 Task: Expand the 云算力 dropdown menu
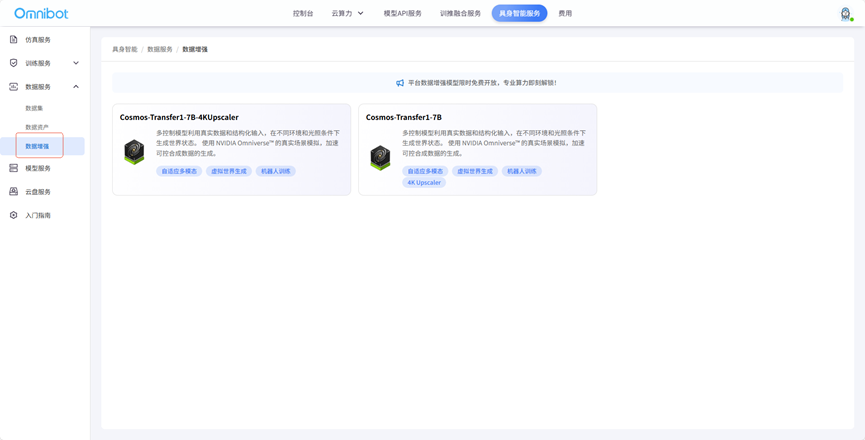(348, 13)
